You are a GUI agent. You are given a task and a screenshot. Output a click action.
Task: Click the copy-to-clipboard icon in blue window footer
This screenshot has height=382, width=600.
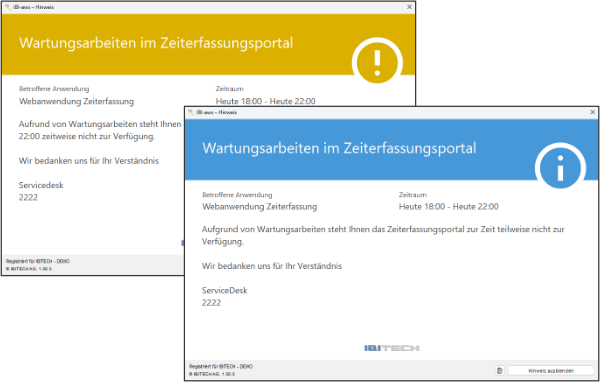click(x=500, y=371)
